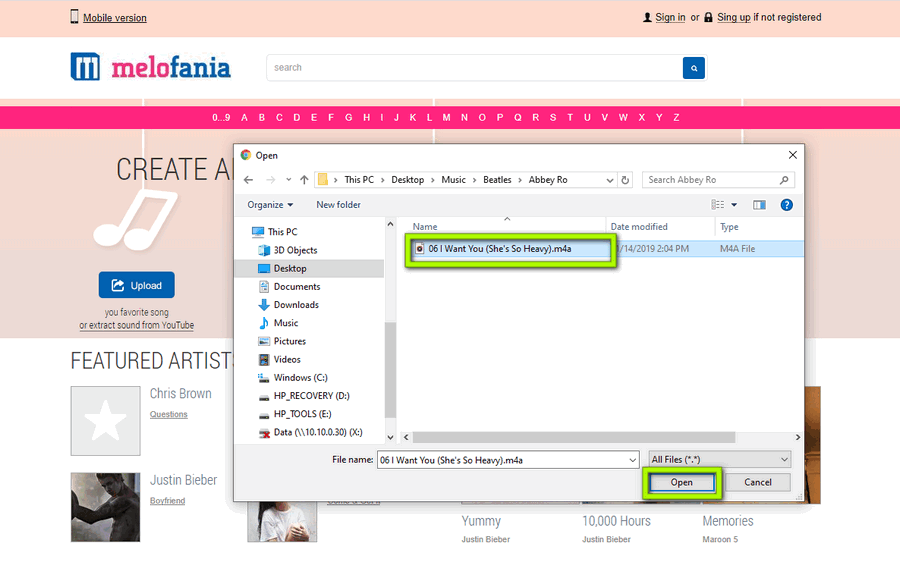The height and width of the screenshot is (575, 900).
Task: Open view options dropdown arrow
Action: 734,205
